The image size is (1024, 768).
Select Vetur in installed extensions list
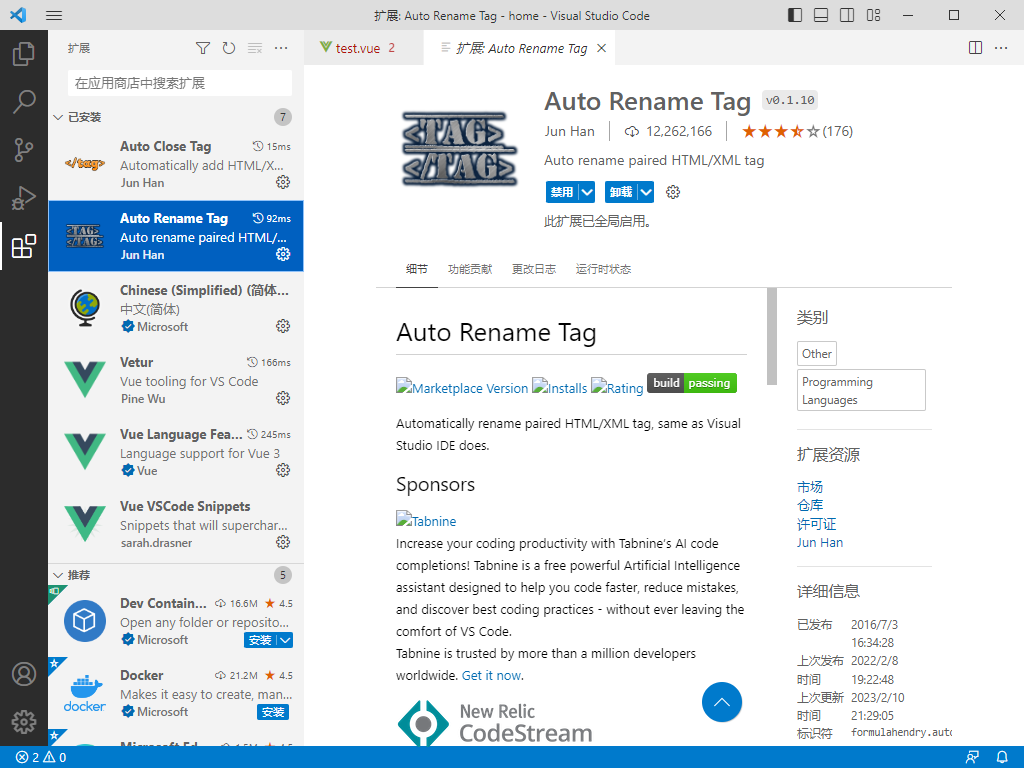(176, 380)
